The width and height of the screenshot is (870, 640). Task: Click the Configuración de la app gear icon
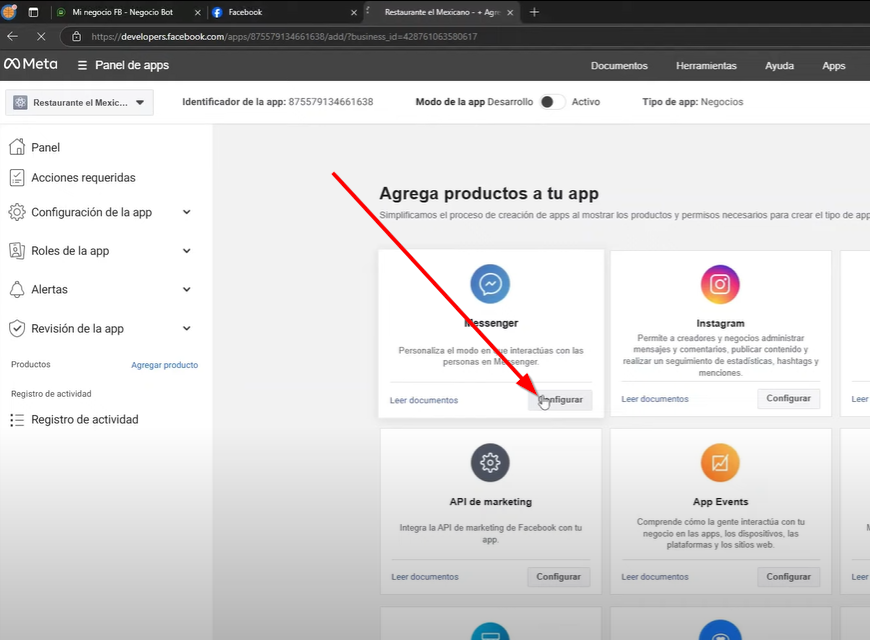click(x=17, y=212)
